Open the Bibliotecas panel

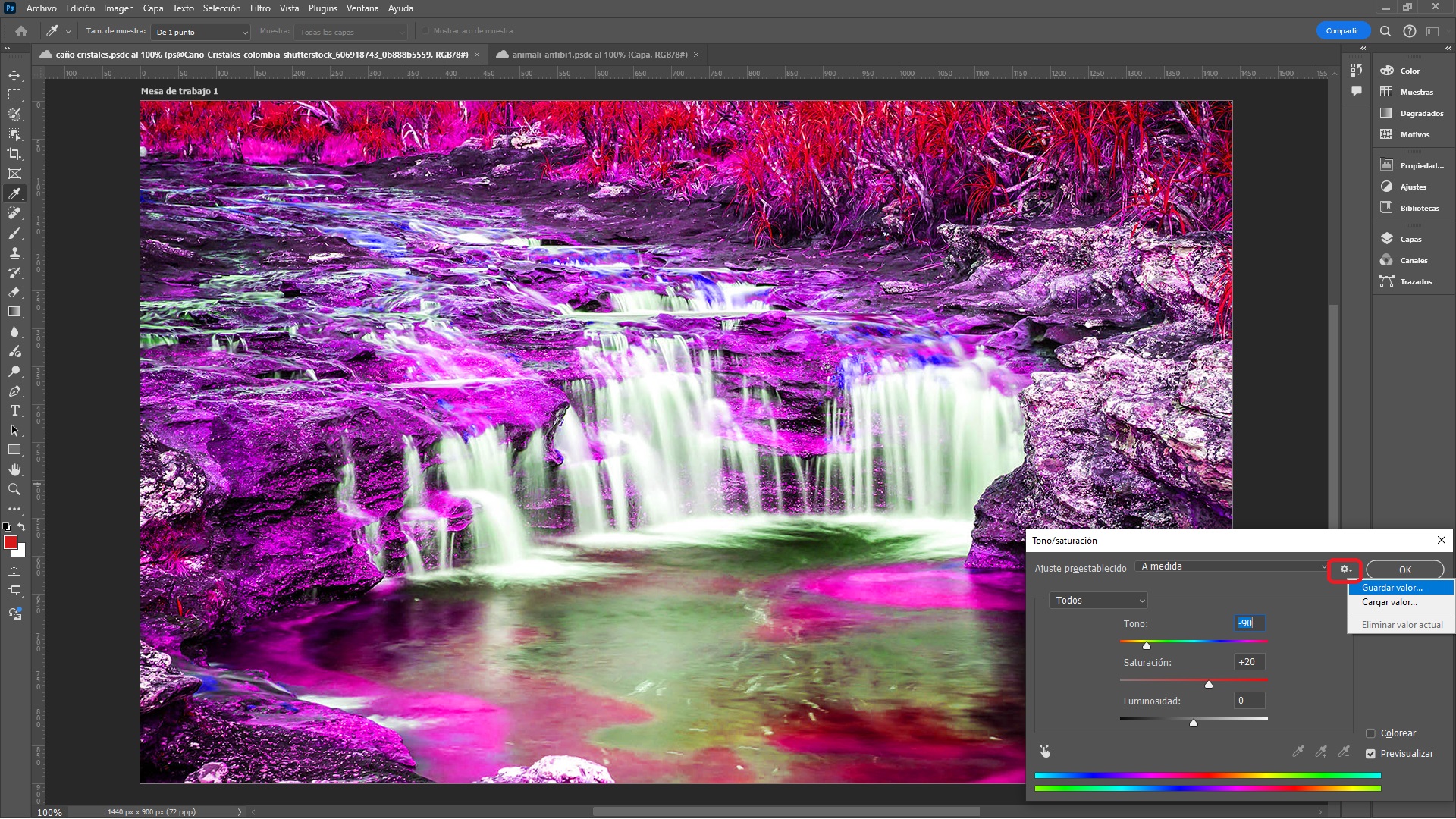coord(1410,208)
